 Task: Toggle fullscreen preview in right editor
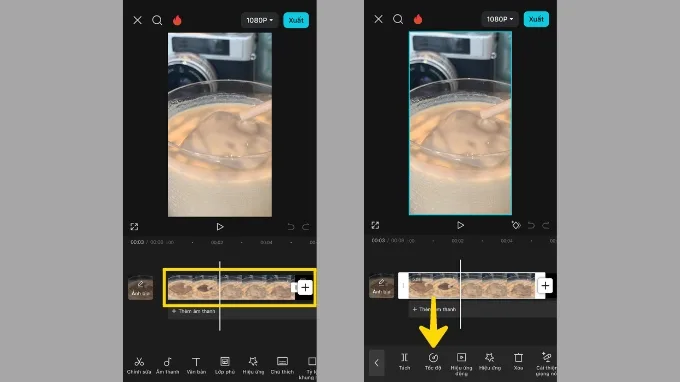pos(375,225)
